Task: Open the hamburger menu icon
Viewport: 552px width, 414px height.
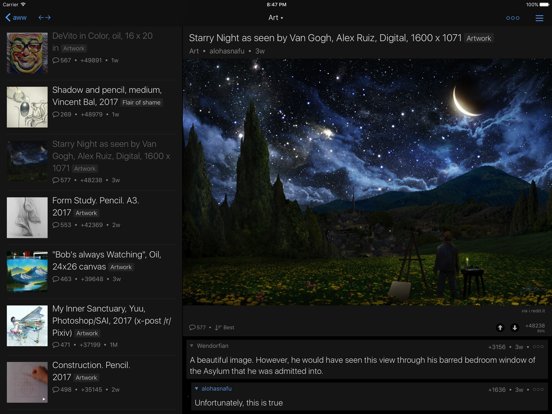Action: coord(539,18)
